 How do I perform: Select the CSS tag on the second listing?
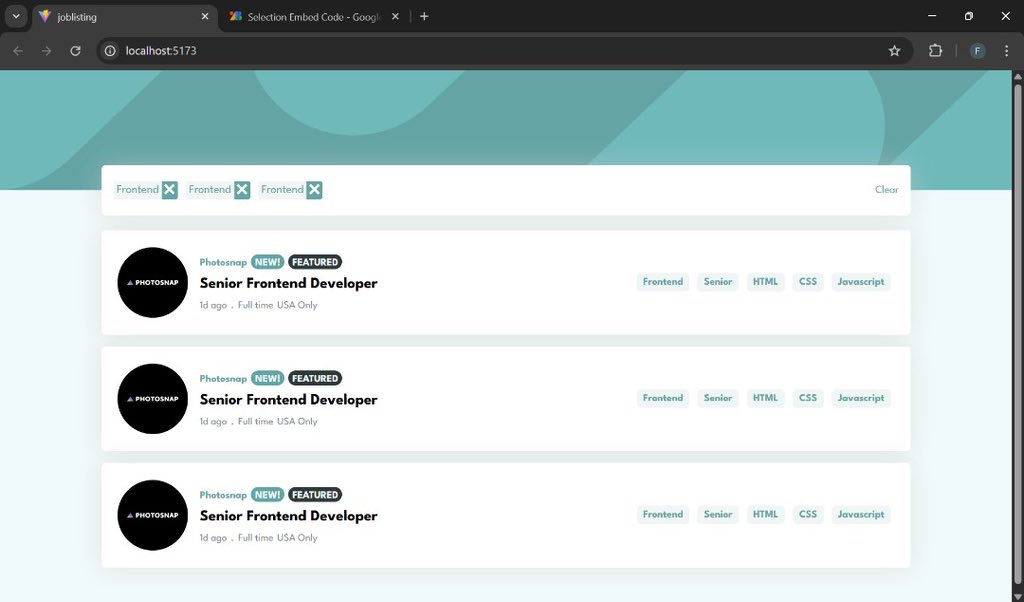coord(807,397)
